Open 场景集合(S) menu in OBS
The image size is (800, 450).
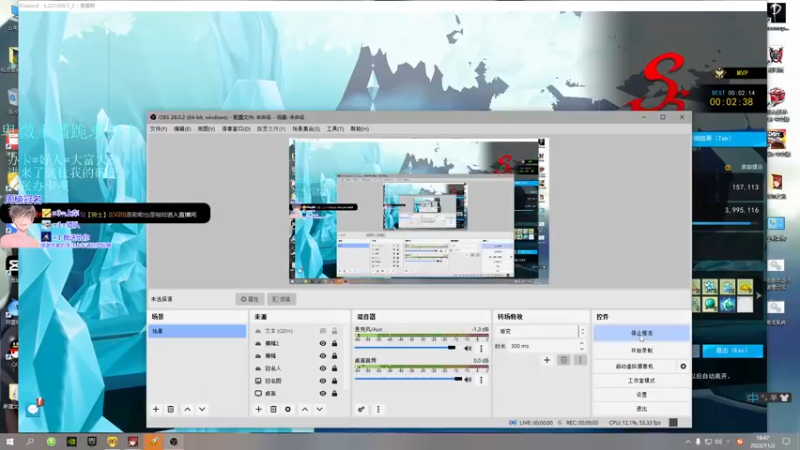click(306, 129)
